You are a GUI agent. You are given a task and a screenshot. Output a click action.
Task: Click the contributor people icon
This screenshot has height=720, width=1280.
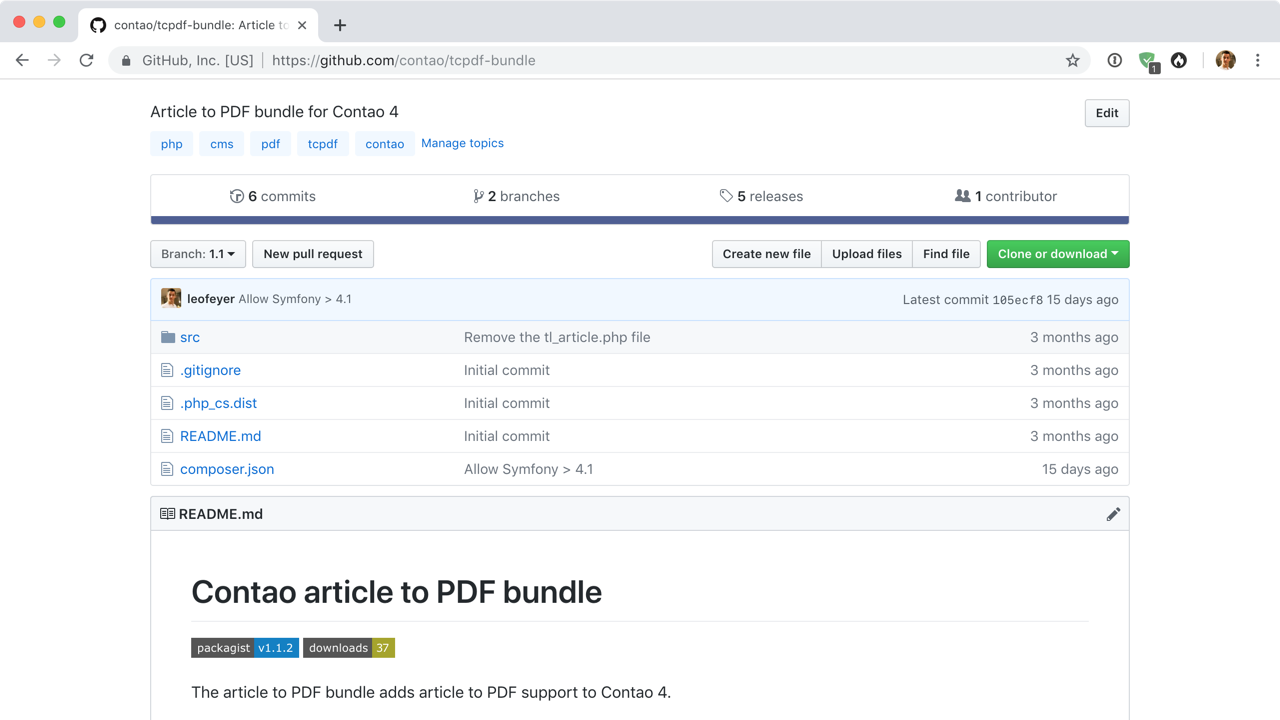[962, 196]
